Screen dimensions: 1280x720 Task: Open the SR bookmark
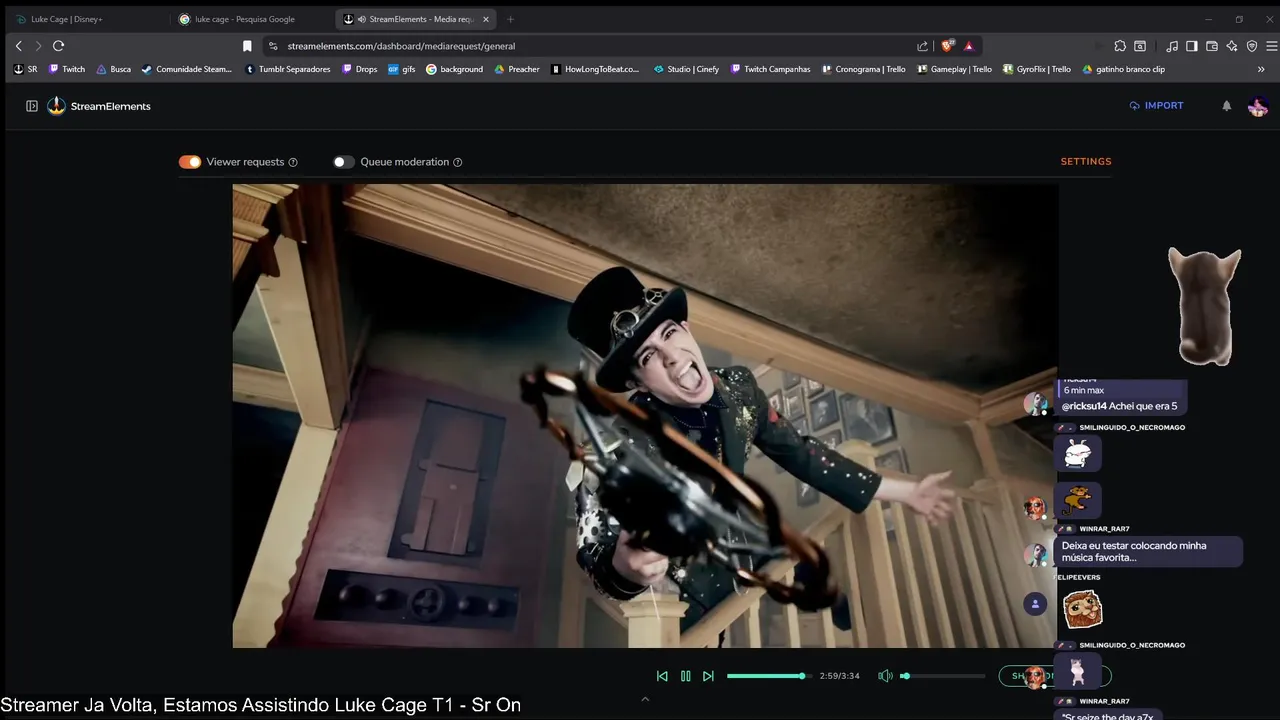point(25,69)
